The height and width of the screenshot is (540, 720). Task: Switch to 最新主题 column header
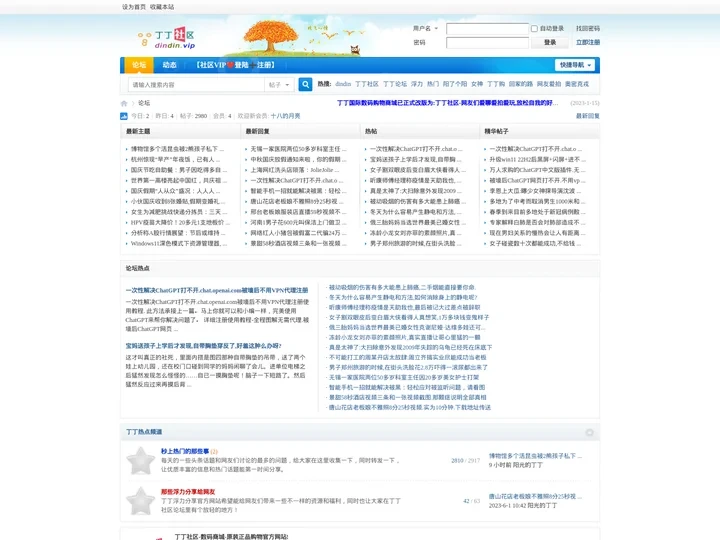click(x=138, y=131)
